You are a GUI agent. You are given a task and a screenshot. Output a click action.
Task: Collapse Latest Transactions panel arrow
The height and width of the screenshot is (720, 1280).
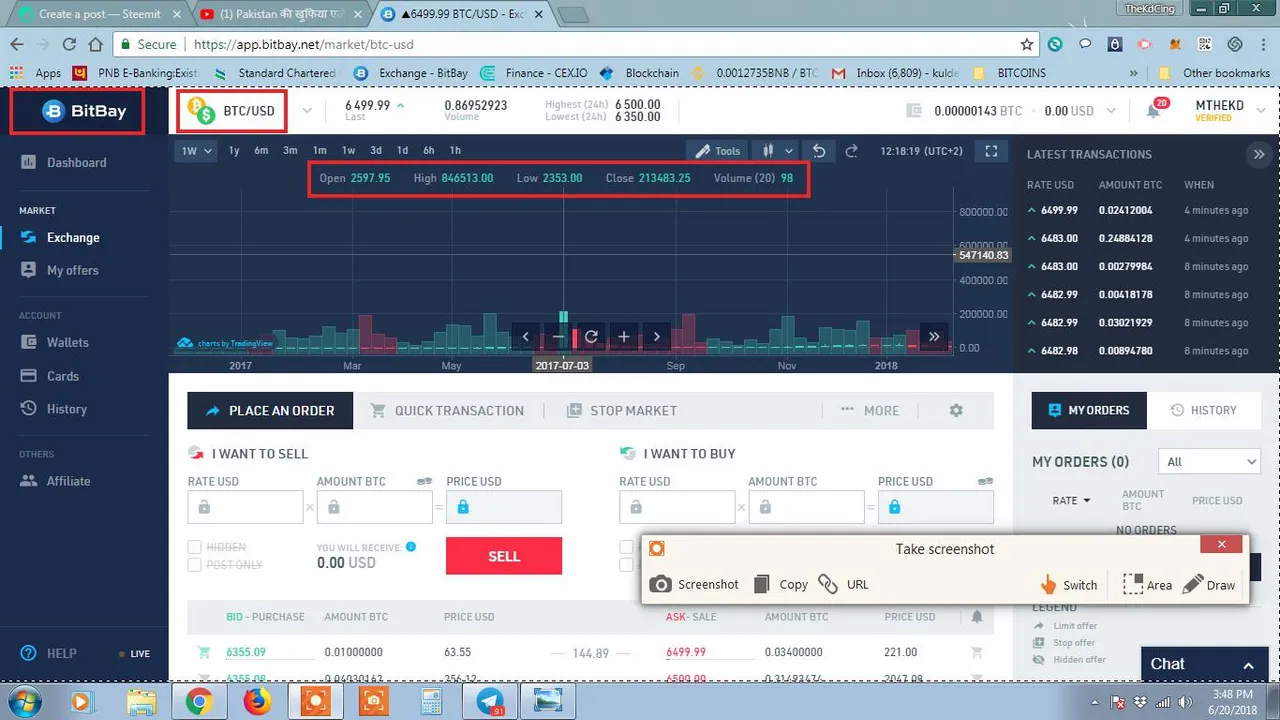pyautogui.click(x=1258, y=154)
